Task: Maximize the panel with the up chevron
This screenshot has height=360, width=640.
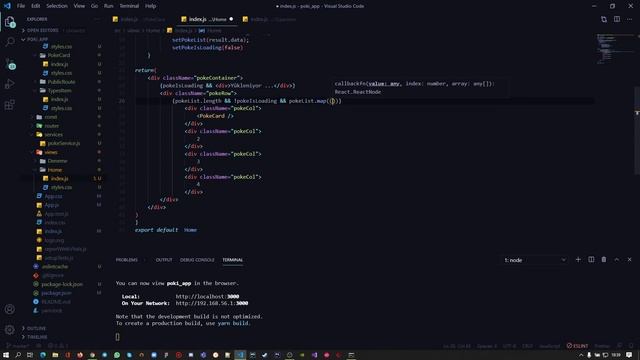Action: (x=617, y=260)
